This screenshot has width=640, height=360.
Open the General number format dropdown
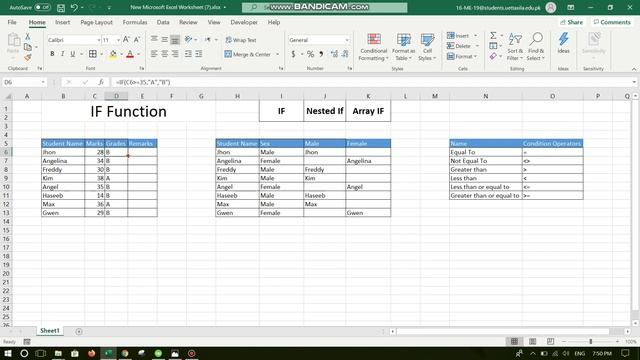pyautogui.click(x=347, y=40)
